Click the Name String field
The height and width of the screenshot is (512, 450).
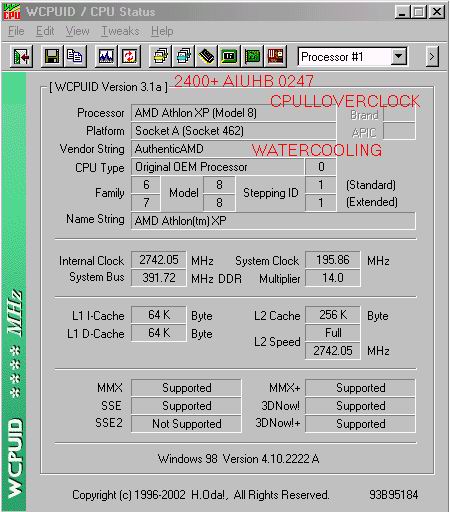[x=273, y=221]
